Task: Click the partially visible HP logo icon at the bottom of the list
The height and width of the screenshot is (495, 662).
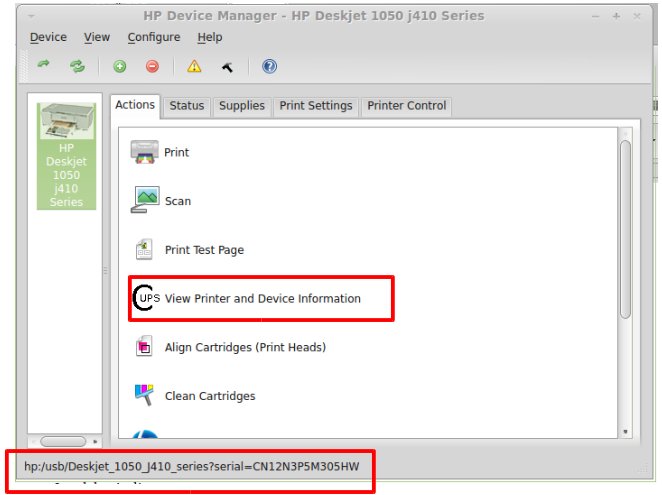Action: coord(145,434)
